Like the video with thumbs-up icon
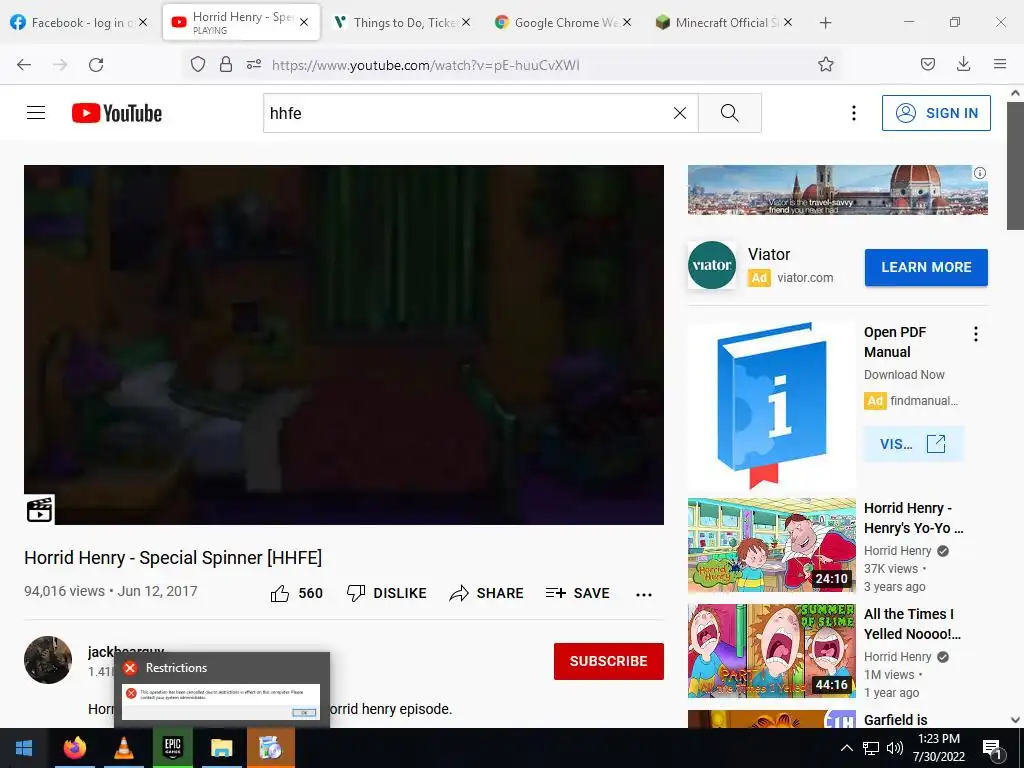Image resolution: width=1024 pixels, height=768 pixels. click(x=280, y=593)
